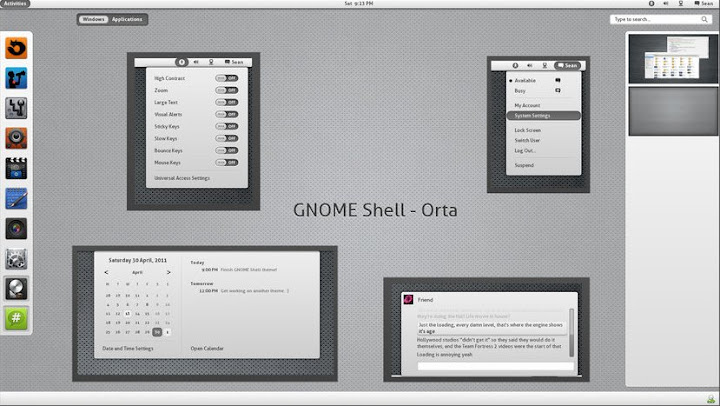Click network icon in the user menu preview bar

pyautogui.click(x=545, y=66)
